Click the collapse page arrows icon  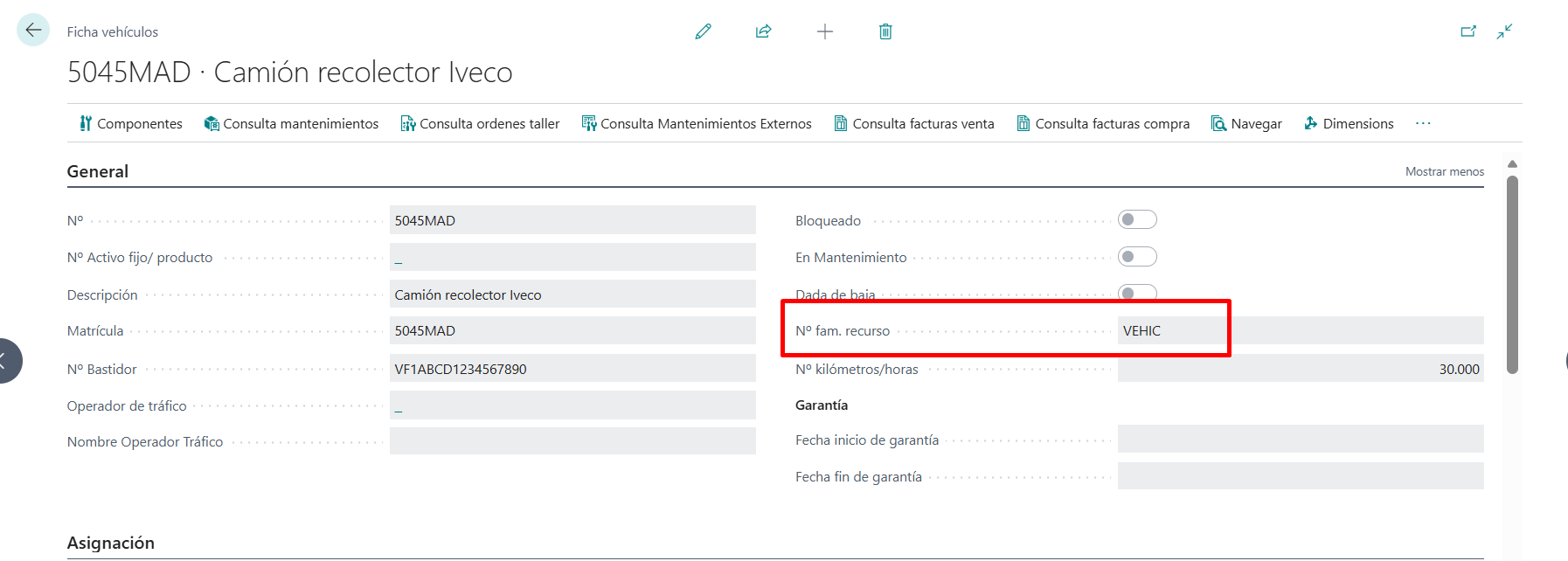(1504, 31)
